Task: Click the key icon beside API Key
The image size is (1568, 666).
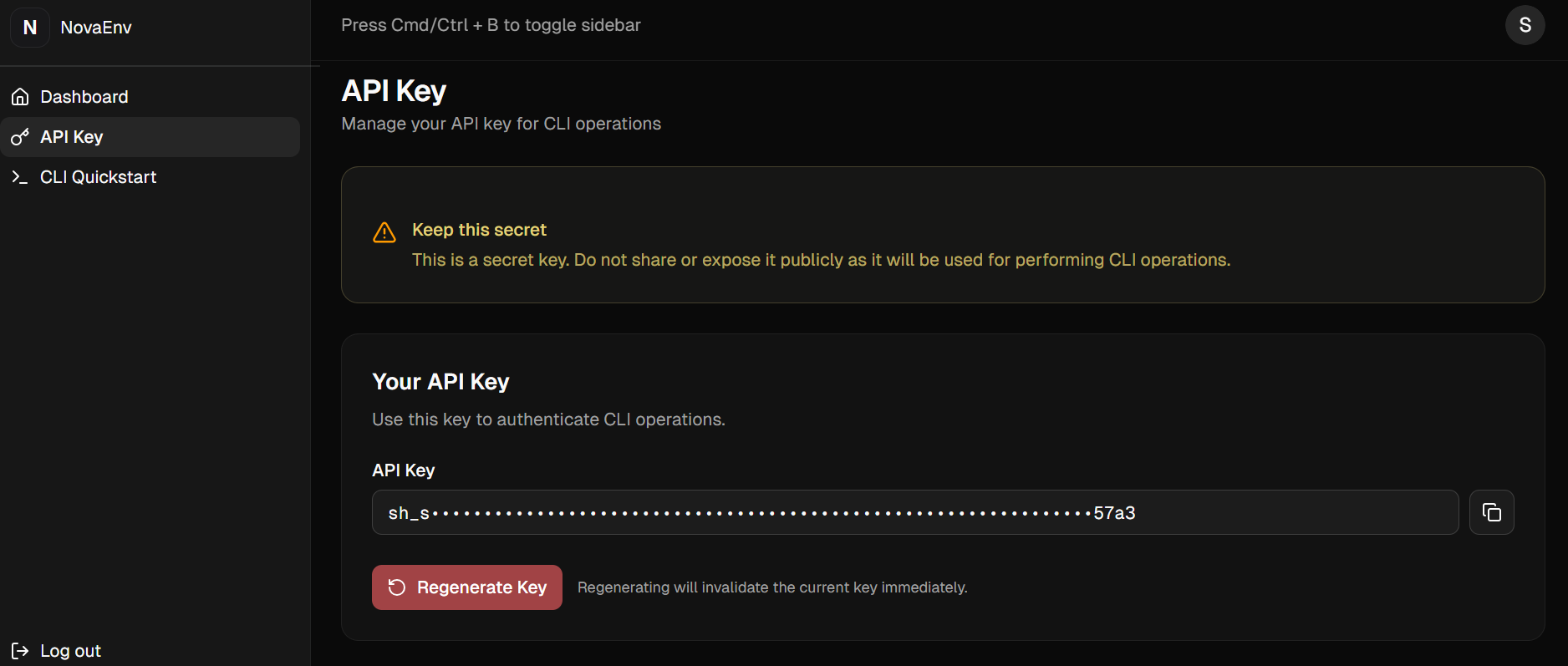Action: [x=19, y=137]
